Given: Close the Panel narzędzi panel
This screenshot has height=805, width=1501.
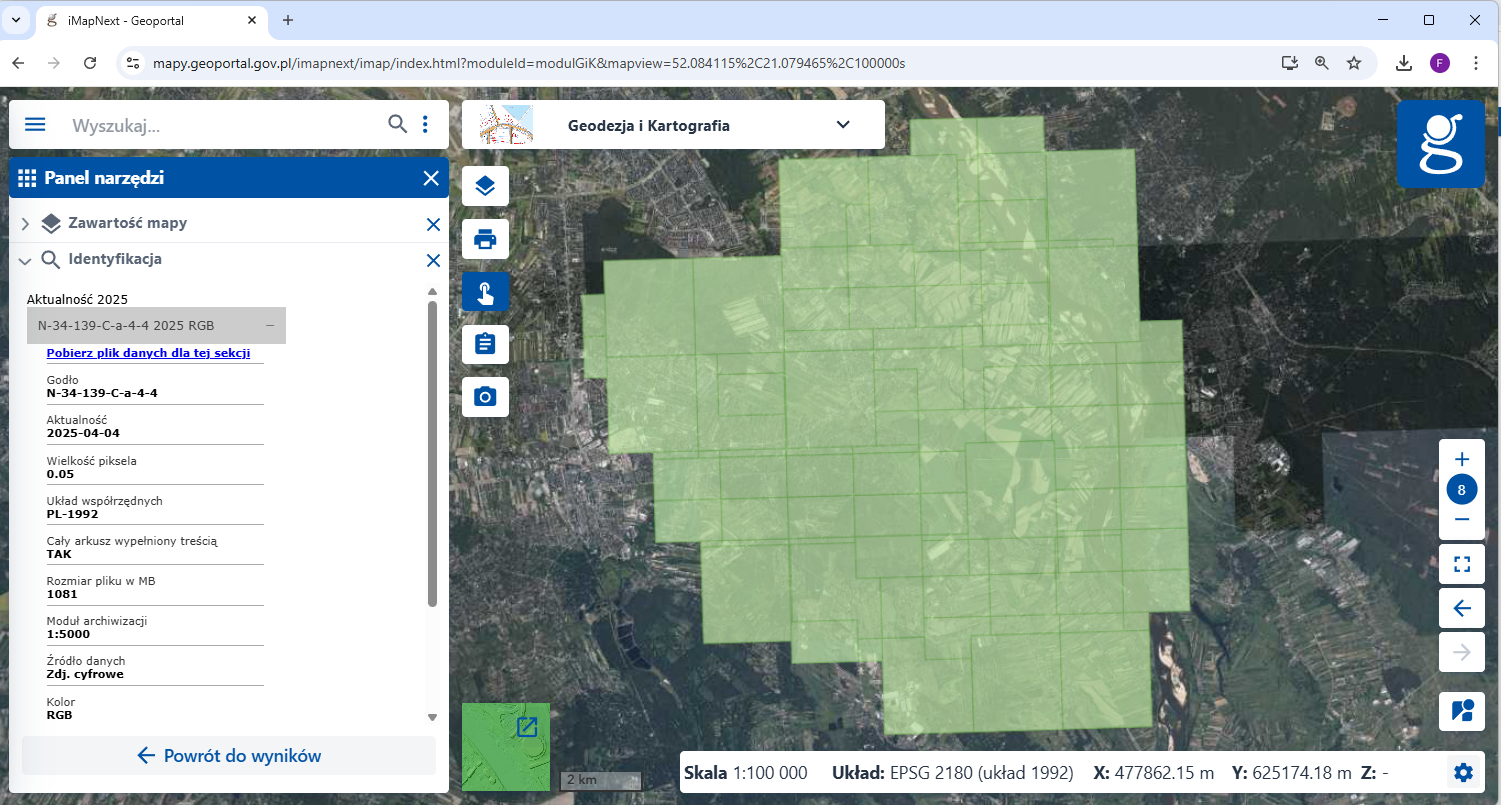Looking at the screenshot, I should (431, 179).
